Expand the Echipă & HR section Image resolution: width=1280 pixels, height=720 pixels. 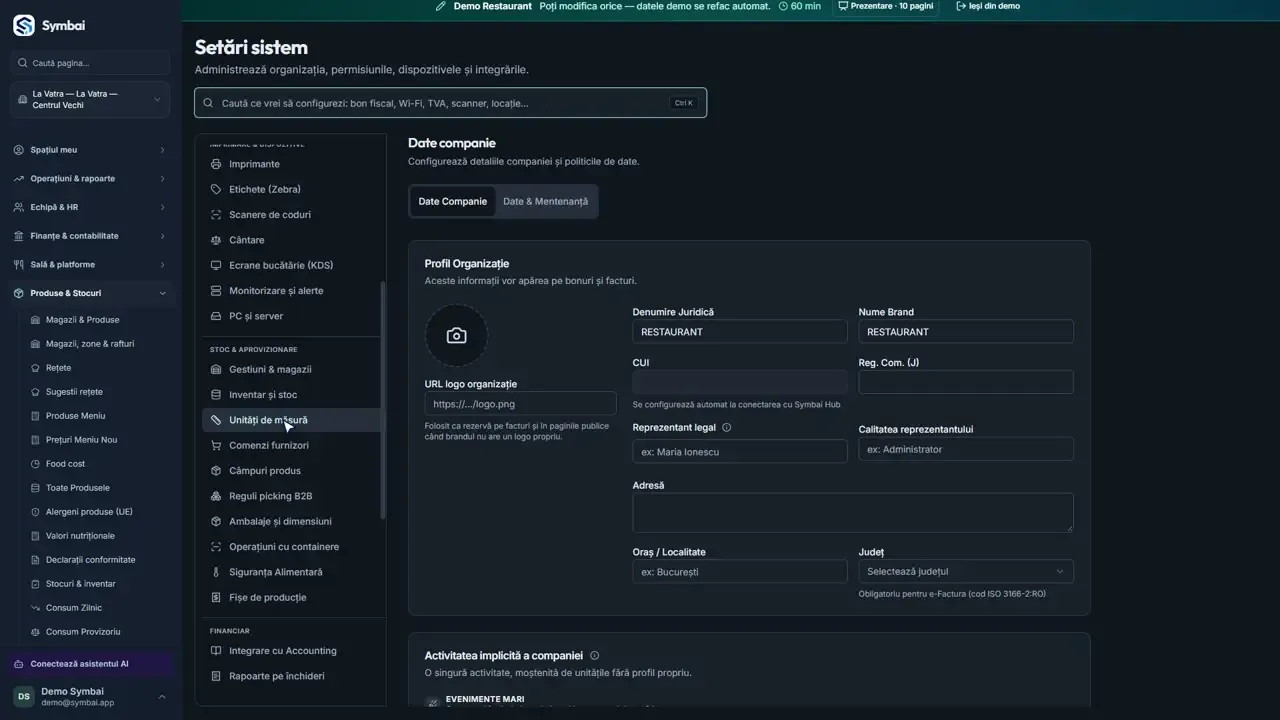click(x=90, y=207)
